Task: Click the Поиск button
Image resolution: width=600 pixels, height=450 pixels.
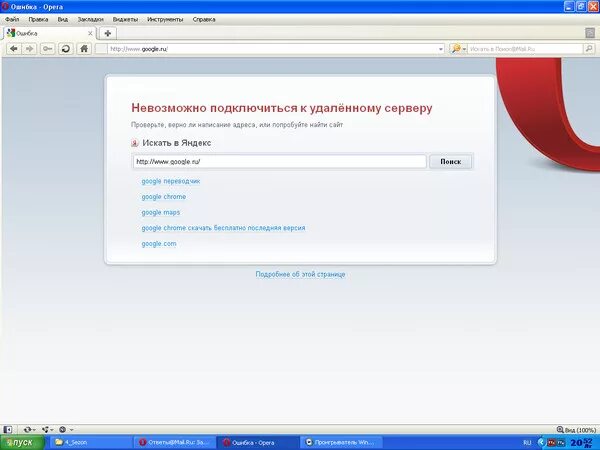Action: click(450, 161)
